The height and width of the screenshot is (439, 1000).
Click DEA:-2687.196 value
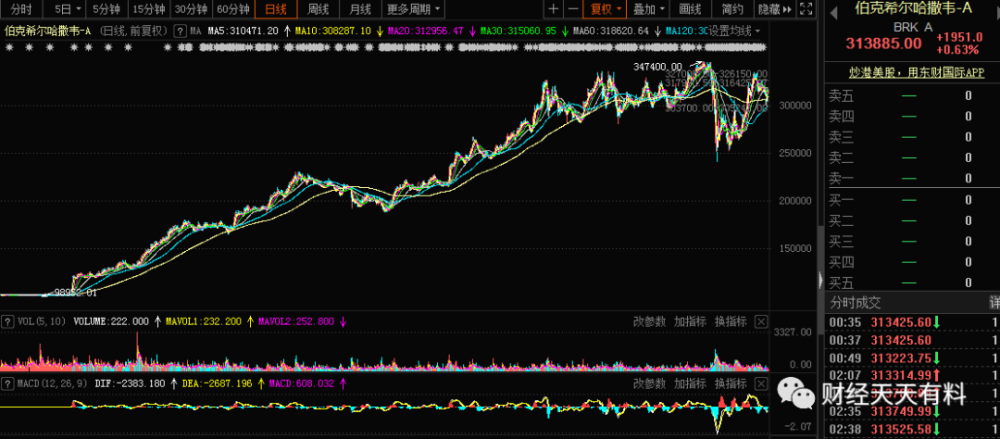217,383
